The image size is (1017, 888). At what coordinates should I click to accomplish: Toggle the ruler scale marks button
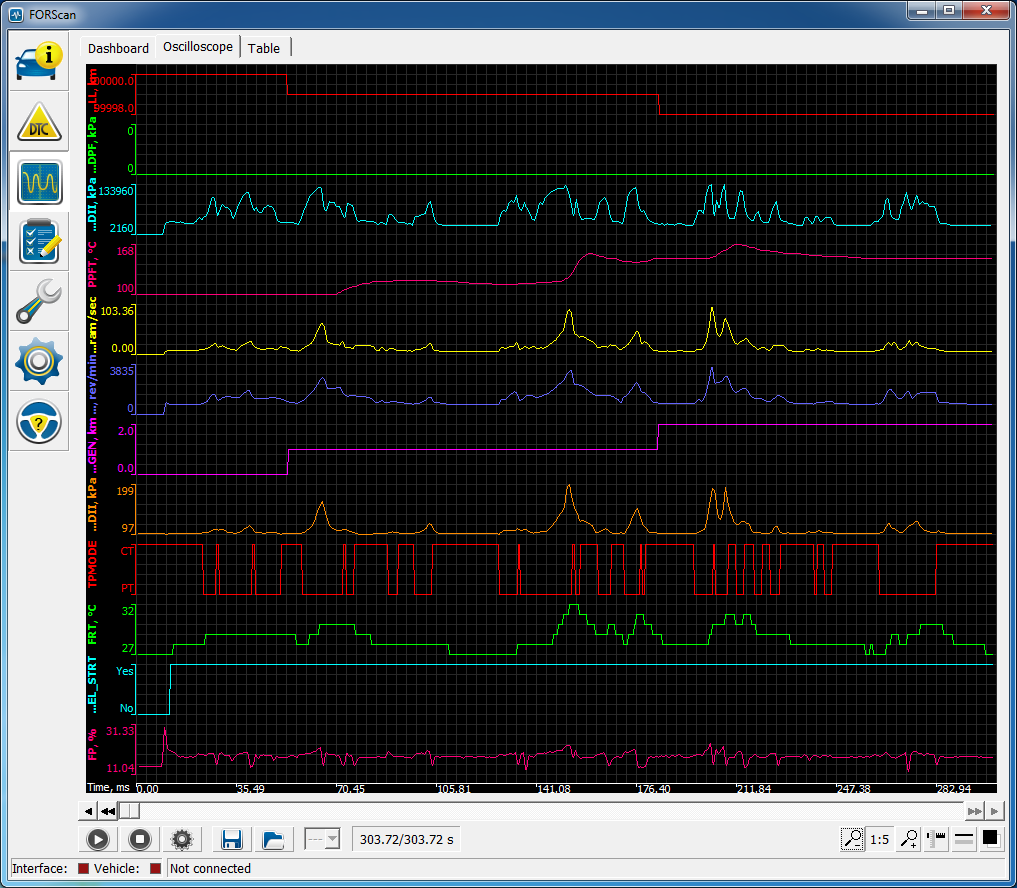click(x=937, y=840)
